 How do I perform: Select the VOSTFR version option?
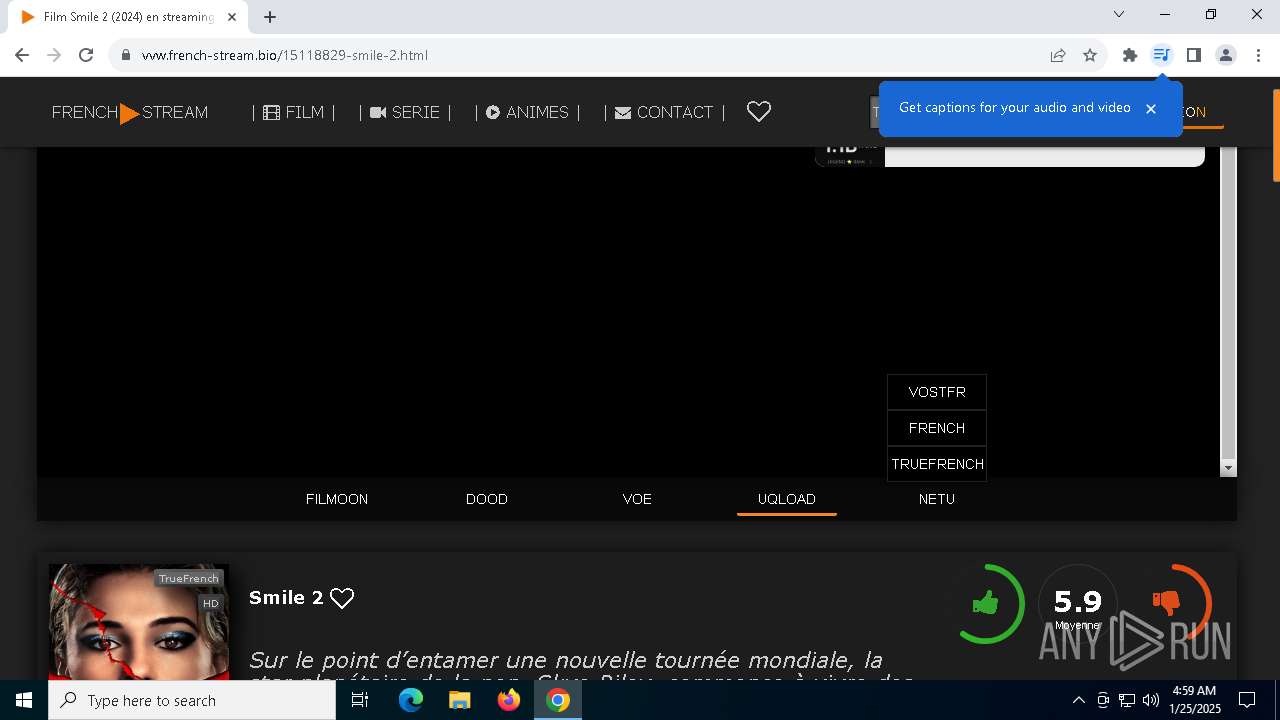tap(937, 392)
